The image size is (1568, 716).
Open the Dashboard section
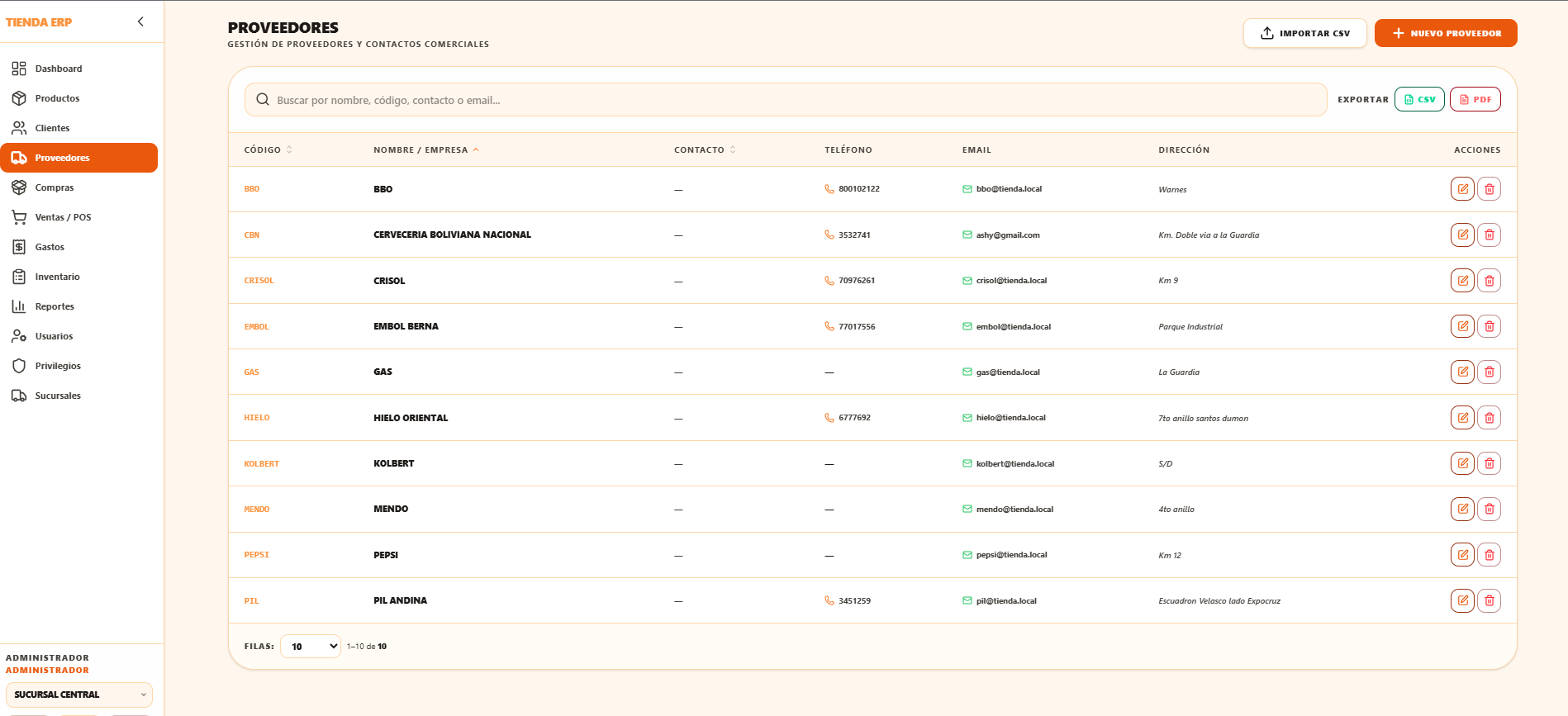click(79, 69)
